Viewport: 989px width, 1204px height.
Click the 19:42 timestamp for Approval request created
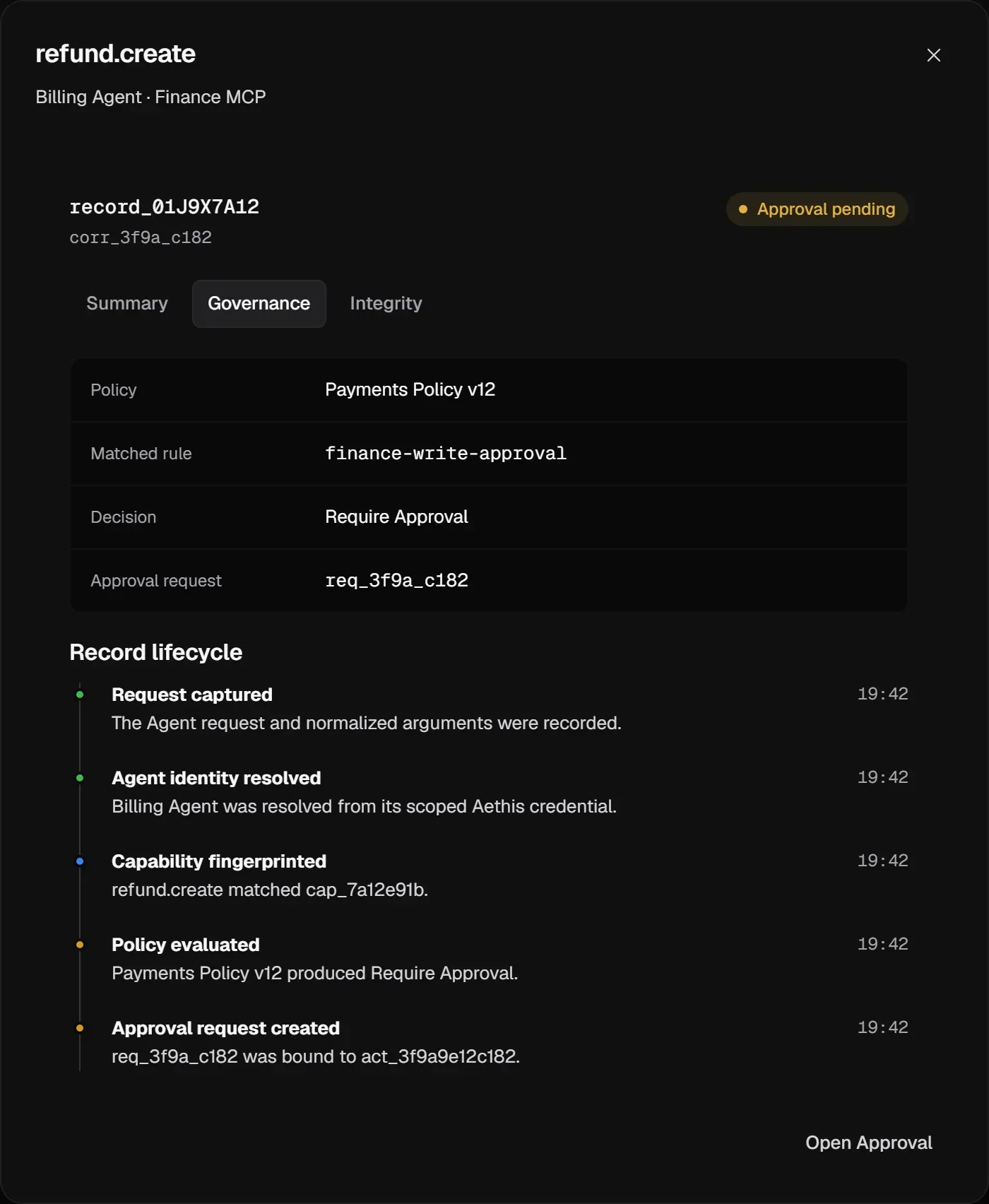(882, 1027)
